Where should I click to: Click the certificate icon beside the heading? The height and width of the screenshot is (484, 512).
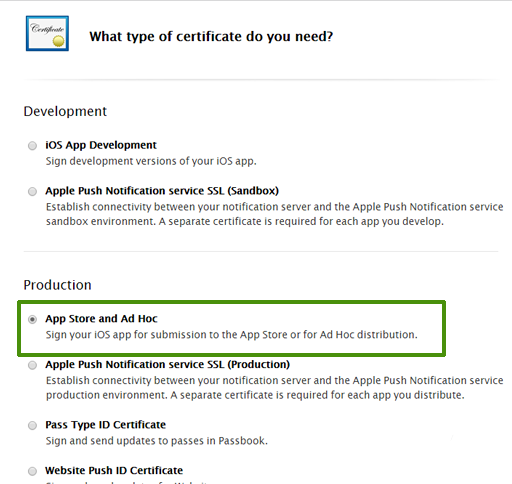tap(47, 33)
